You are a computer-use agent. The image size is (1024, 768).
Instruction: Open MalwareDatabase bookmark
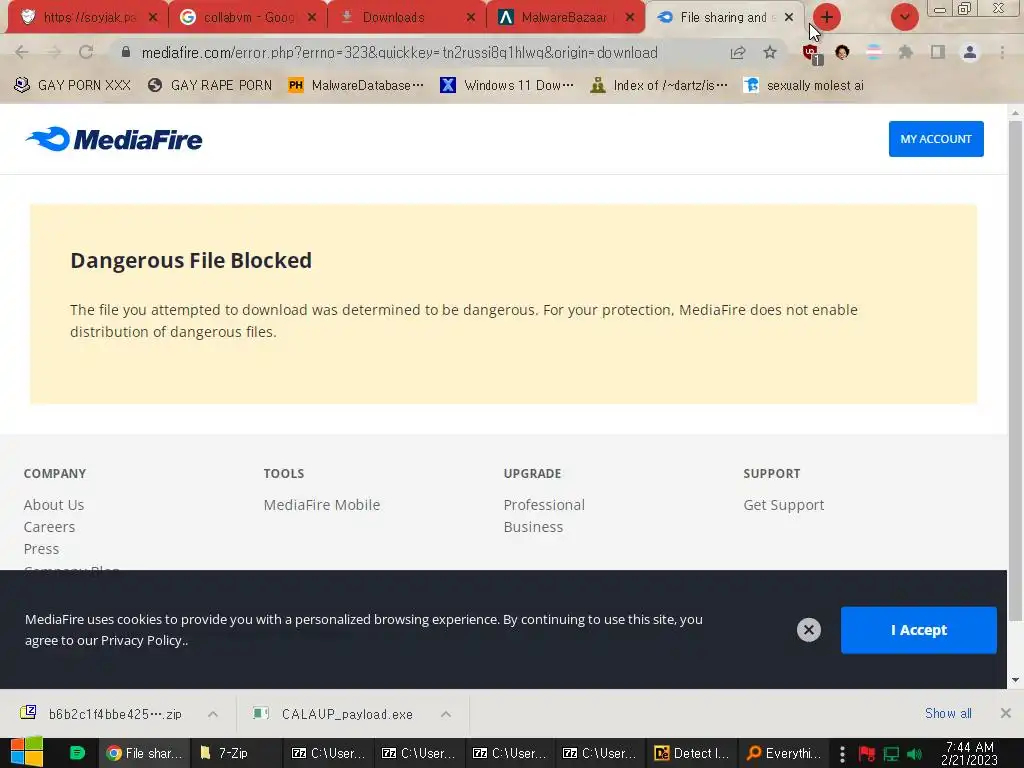click(x=357, y=85)
